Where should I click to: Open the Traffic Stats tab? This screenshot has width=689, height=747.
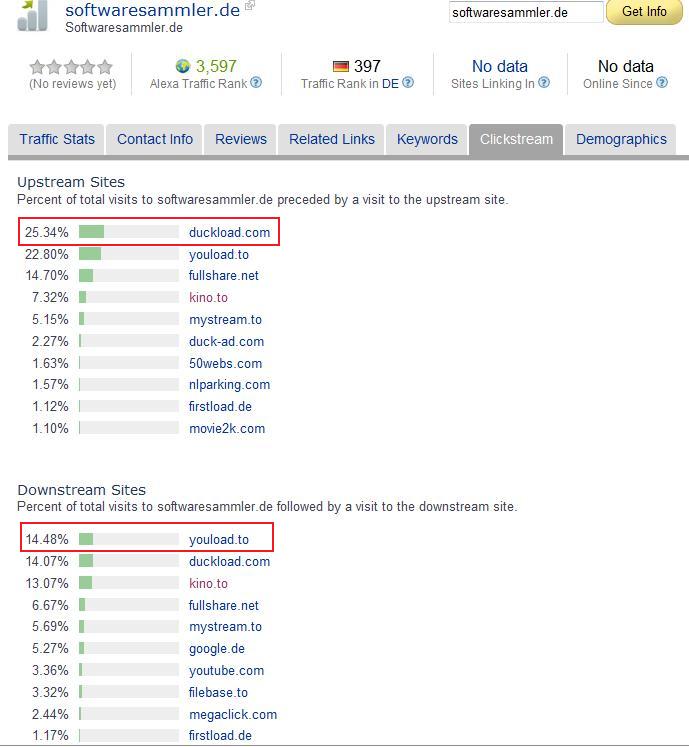tap(57, 139)
